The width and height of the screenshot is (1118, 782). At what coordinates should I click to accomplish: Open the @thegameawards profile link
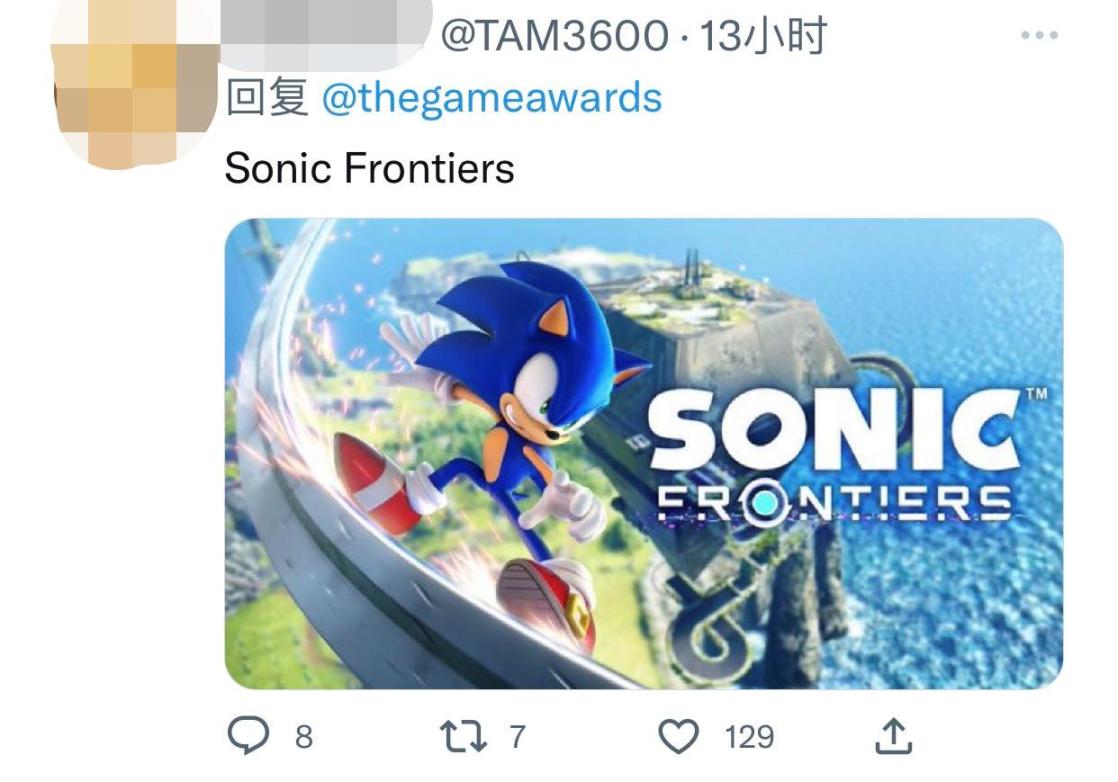click(491, 98)
